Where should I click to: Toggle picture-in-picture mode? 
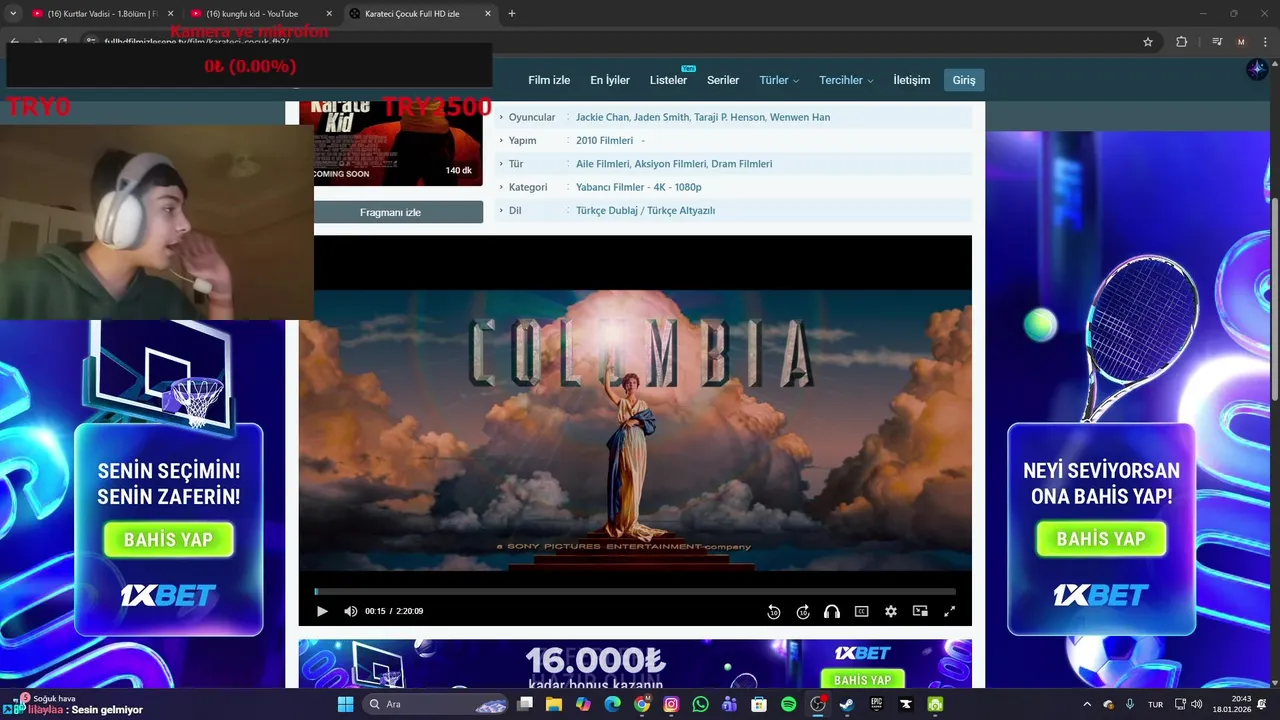click(x=920, y=612)
